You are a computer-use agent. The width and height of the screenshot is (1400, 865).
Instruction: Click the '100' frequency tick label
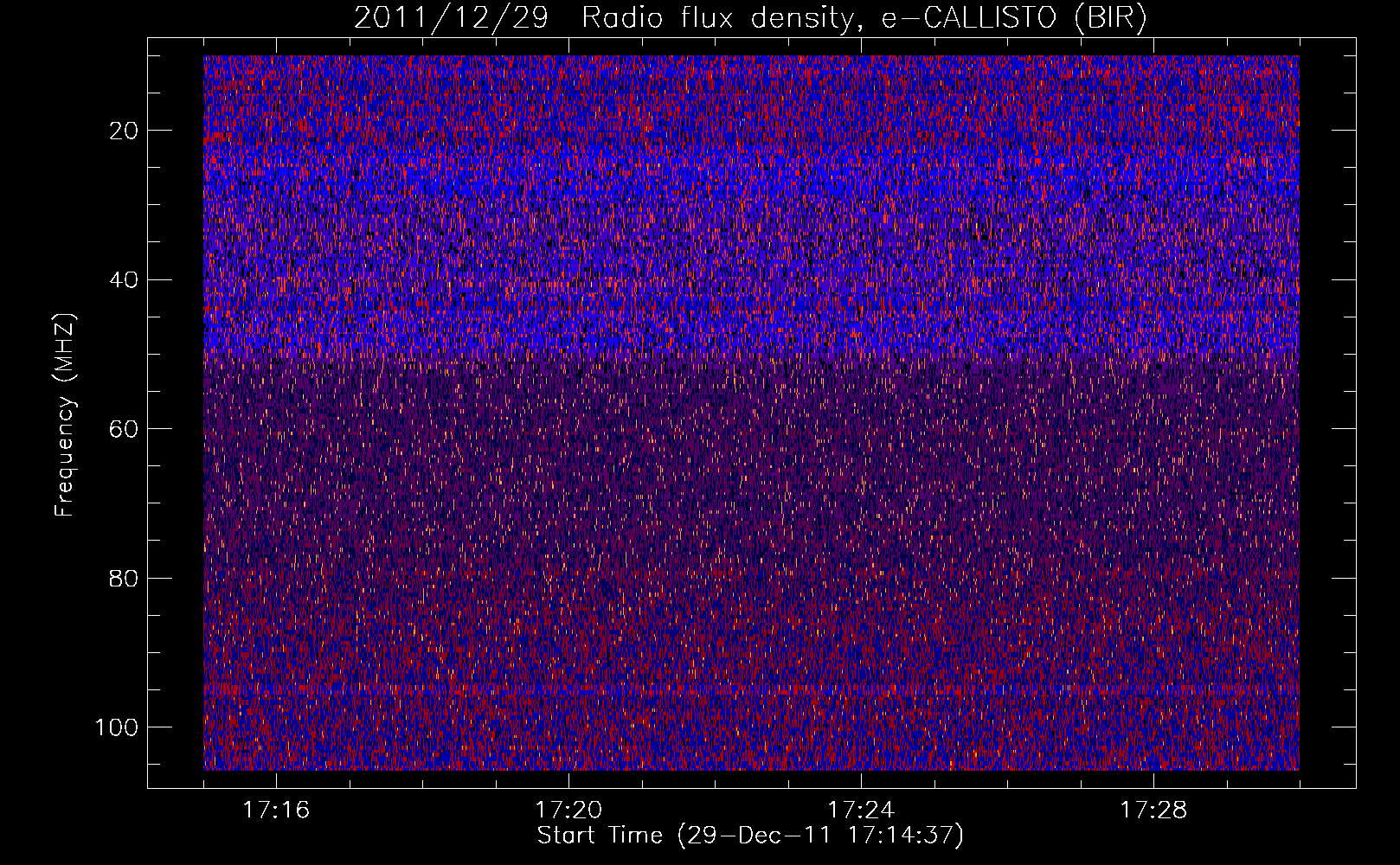click(x=117, y=727)
